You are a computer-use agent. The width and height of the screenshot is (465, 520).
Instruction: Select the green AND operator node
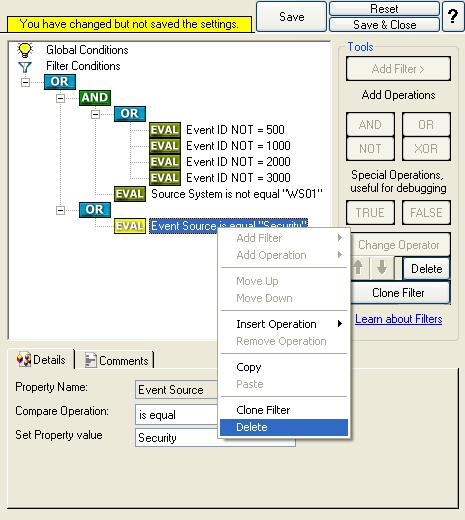click(95, 98)
